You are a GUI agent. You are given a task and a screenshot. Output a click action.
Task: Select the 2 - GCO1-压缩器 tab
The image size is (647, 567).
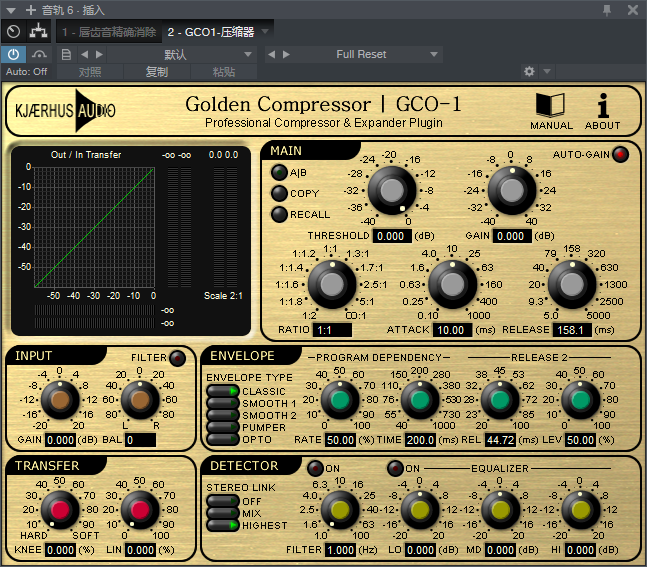211,32
